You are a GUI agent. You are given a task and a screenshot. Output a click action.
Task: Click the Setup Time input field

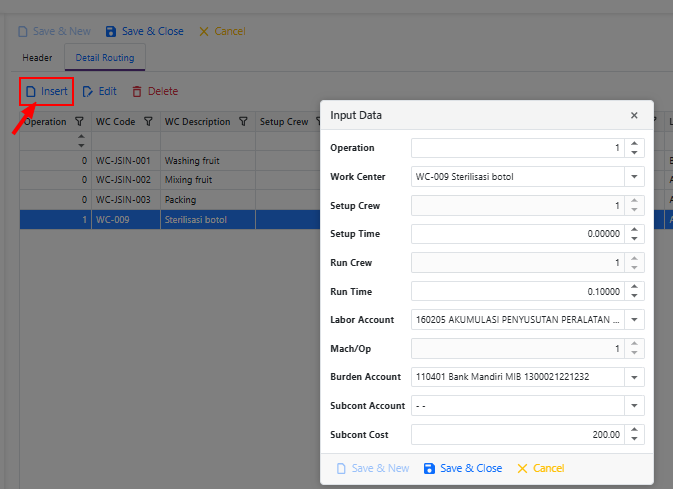tap(518, 234)
